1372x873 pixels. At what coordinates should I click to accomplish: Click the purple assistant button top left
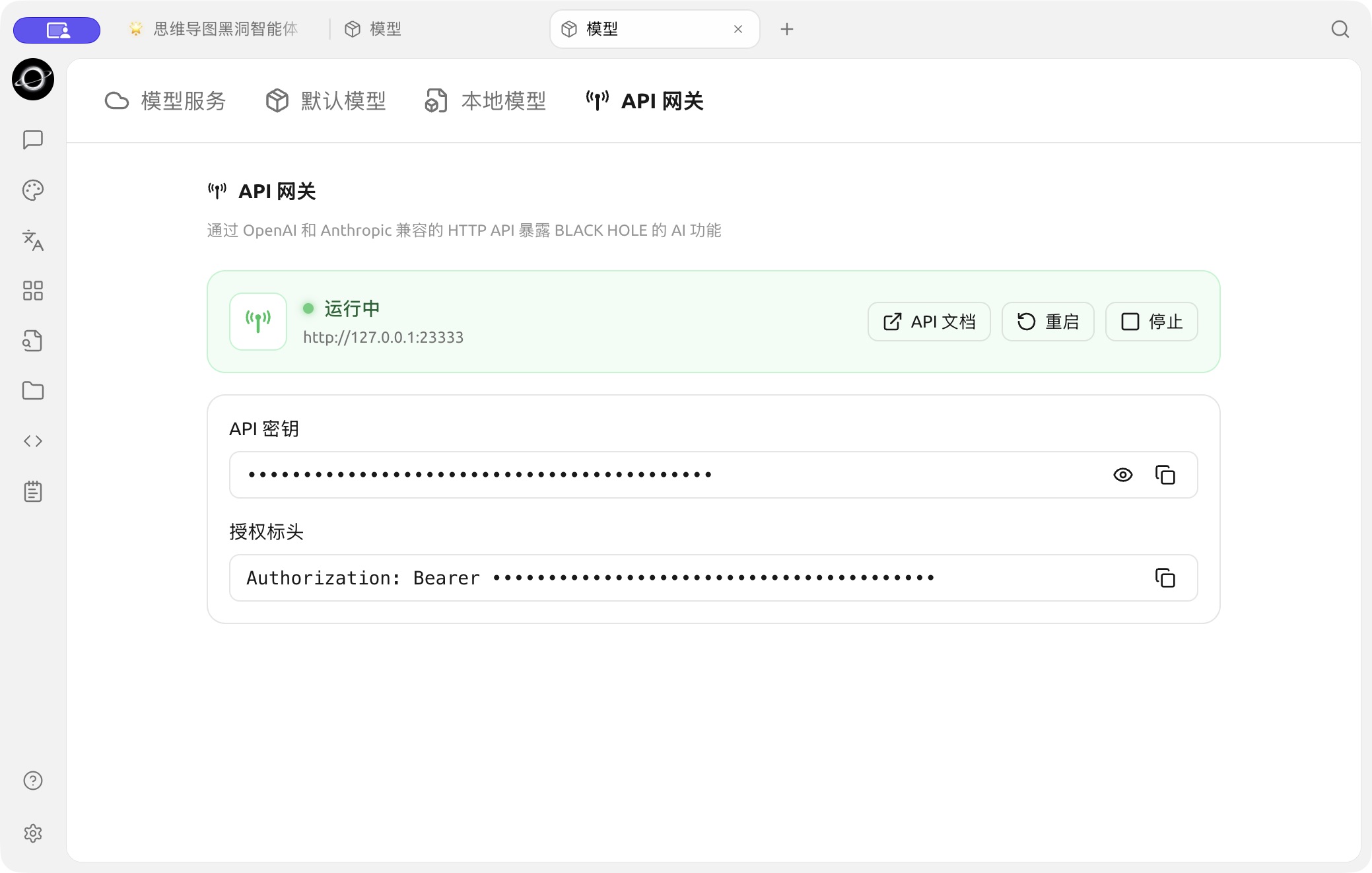click(57, 30)
